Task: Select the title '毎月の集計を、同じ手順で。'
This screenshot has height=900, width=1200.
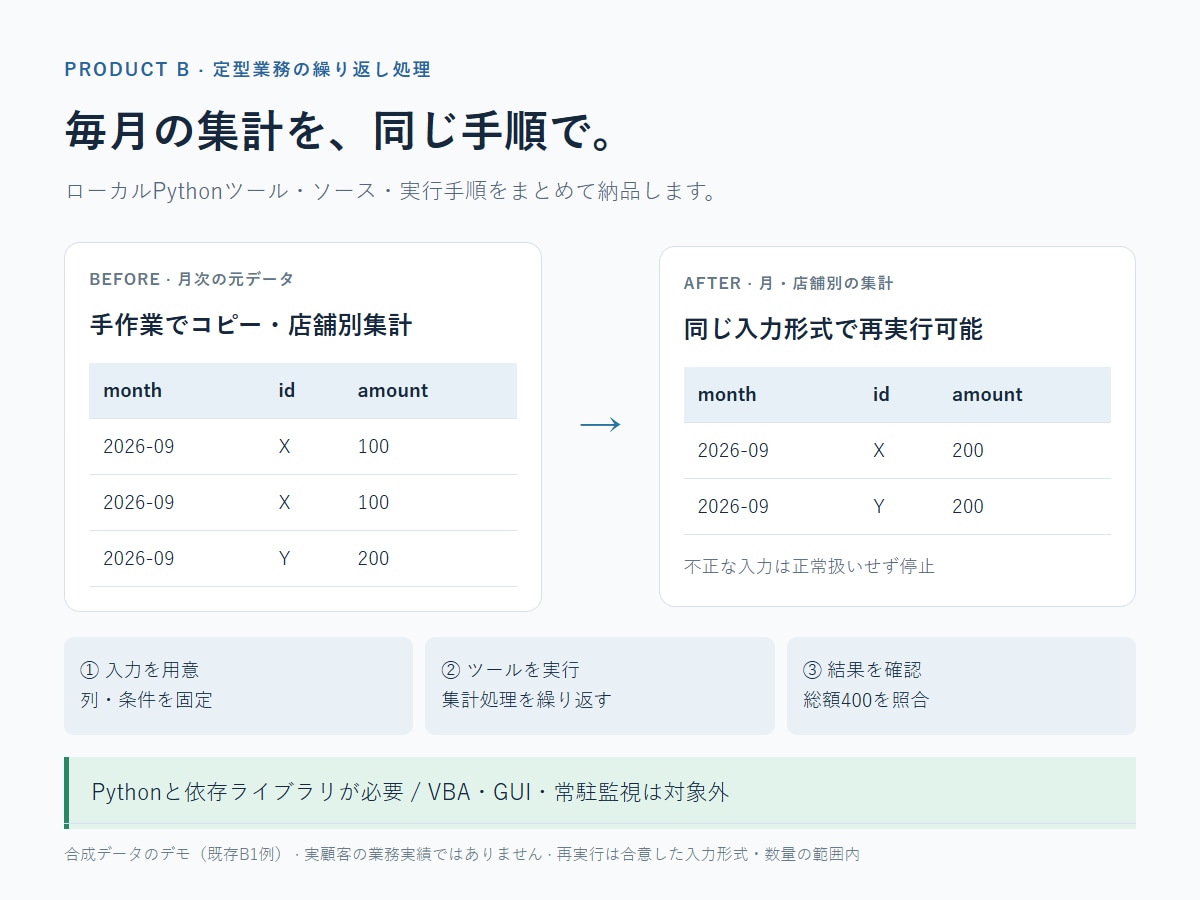Action: tap(340, 130)
